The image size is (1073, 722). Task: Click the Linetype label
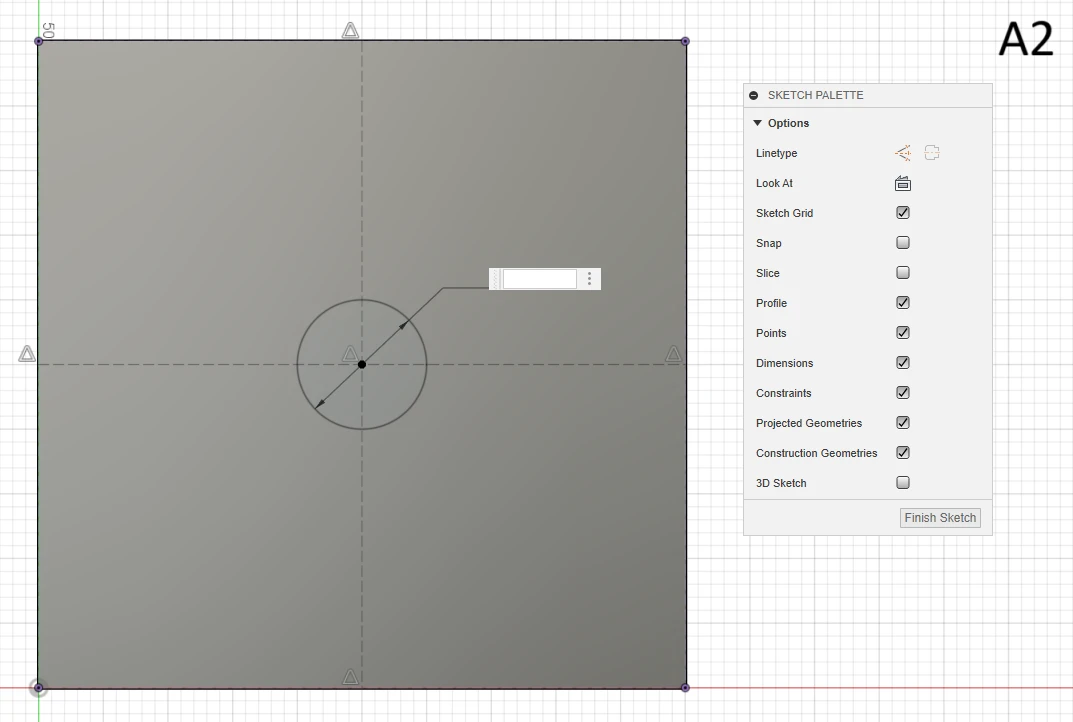click(776, 153)
